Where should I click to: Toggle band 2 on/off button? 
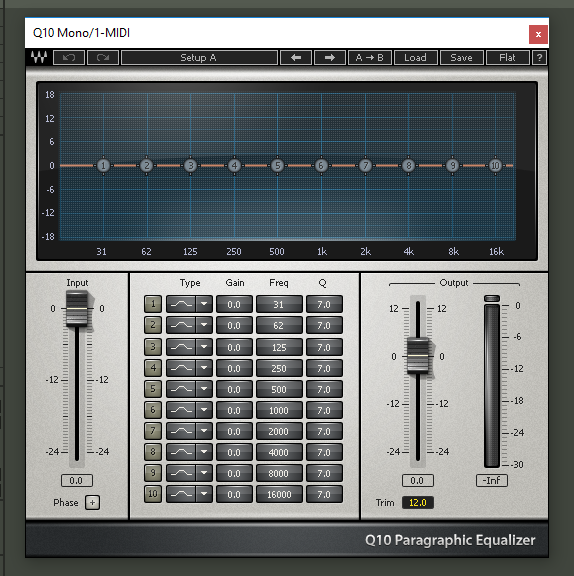point(153,325)
